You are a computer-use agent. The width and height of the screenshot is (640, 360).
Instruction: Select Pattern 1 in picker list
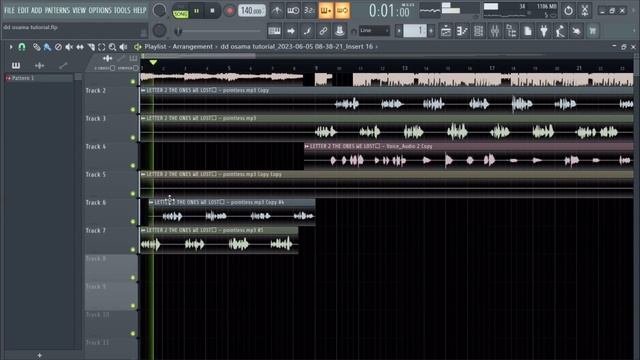point(39,78)
